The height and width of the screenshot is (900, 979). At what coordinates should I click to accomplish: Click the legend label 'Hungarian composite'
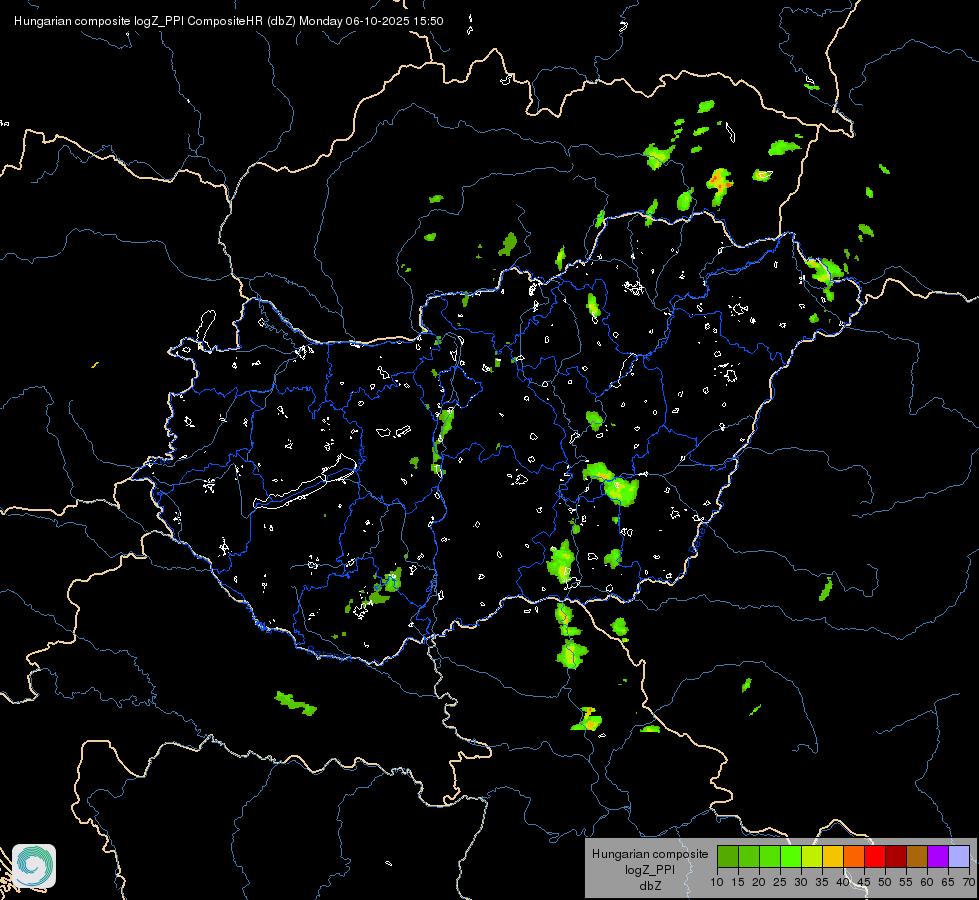(x=650, y=854)
